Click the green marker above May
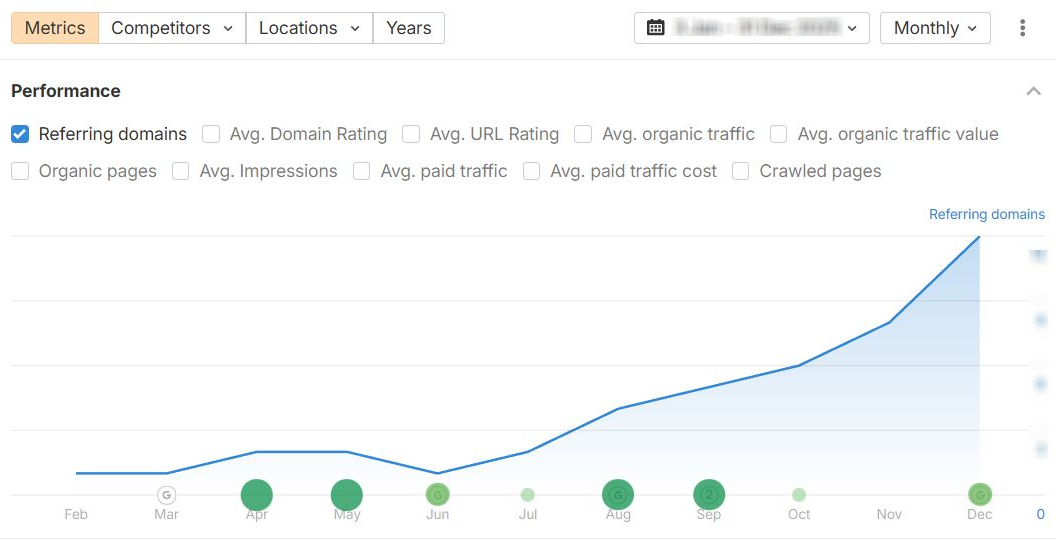This screenshot has height=540, width=1056. click(x=347, y=495)
